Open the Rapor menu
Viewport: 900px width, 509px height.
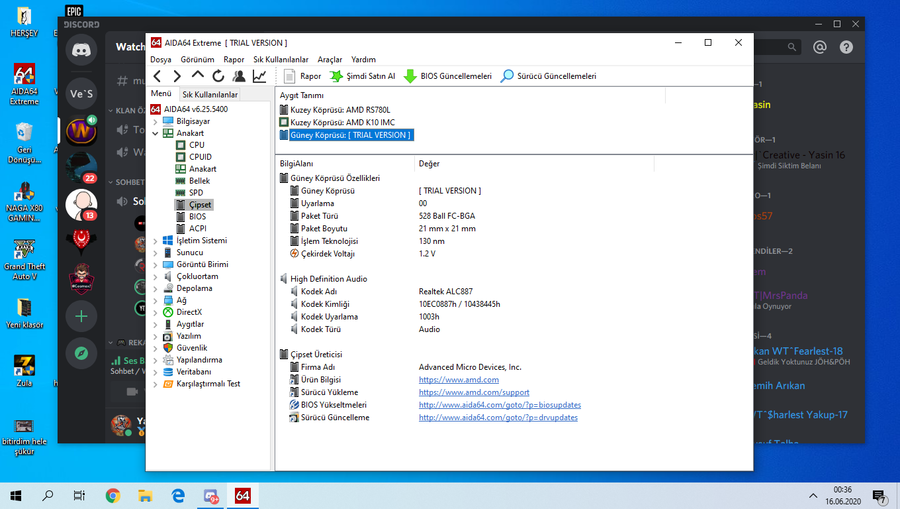[x=234, y=59]
